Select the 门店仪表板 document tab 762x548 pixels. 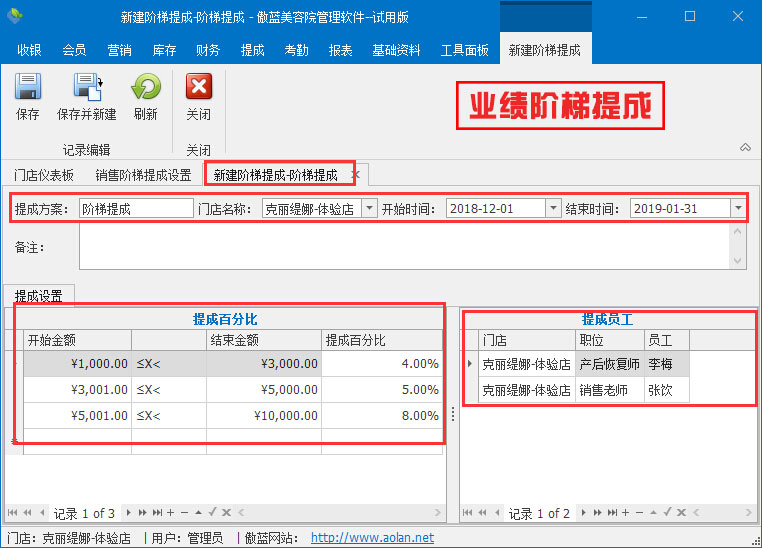[x=44, y=175]
